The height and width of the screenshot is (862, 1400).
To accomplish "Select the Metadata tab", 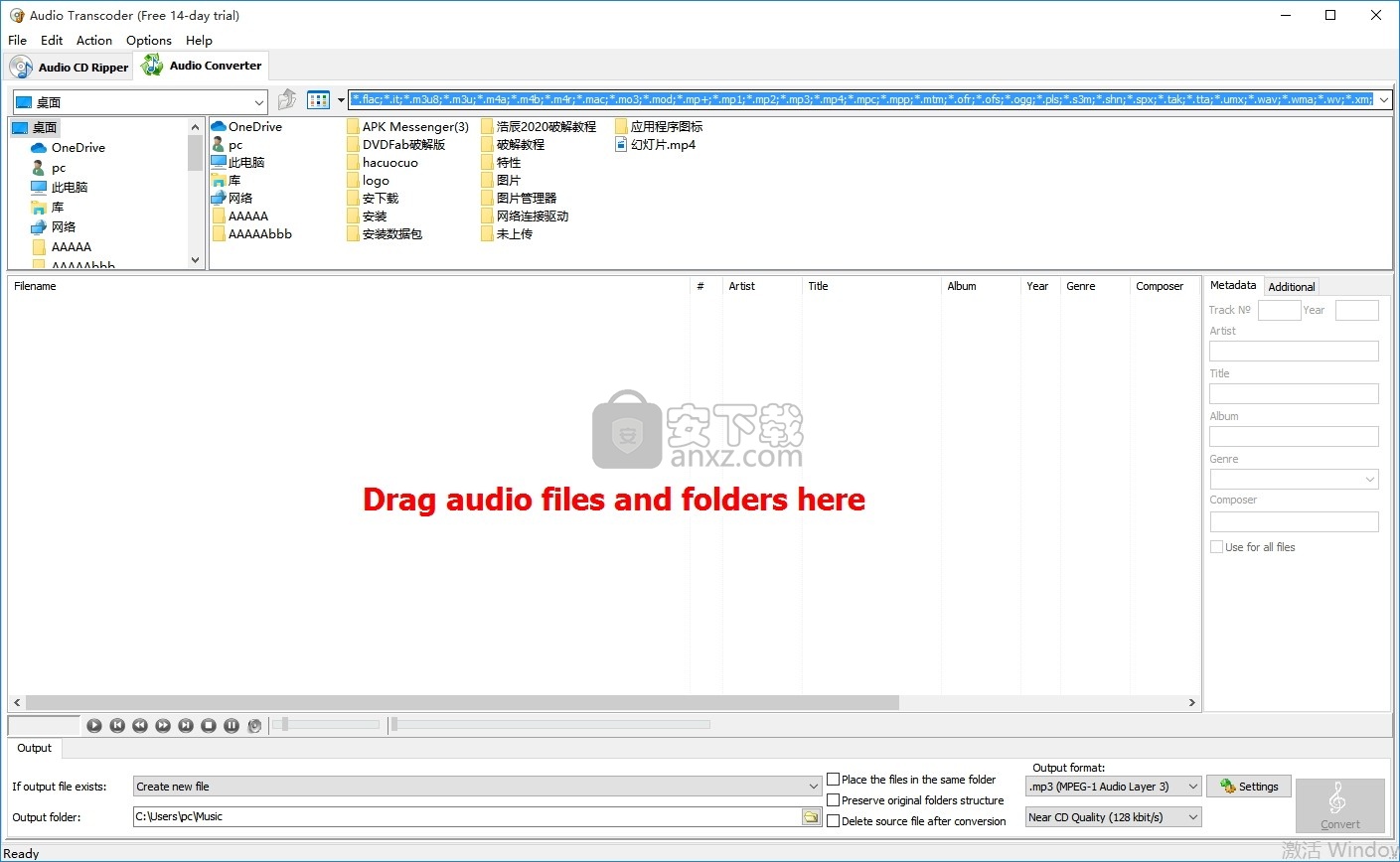I will [x=1233, y=285].
